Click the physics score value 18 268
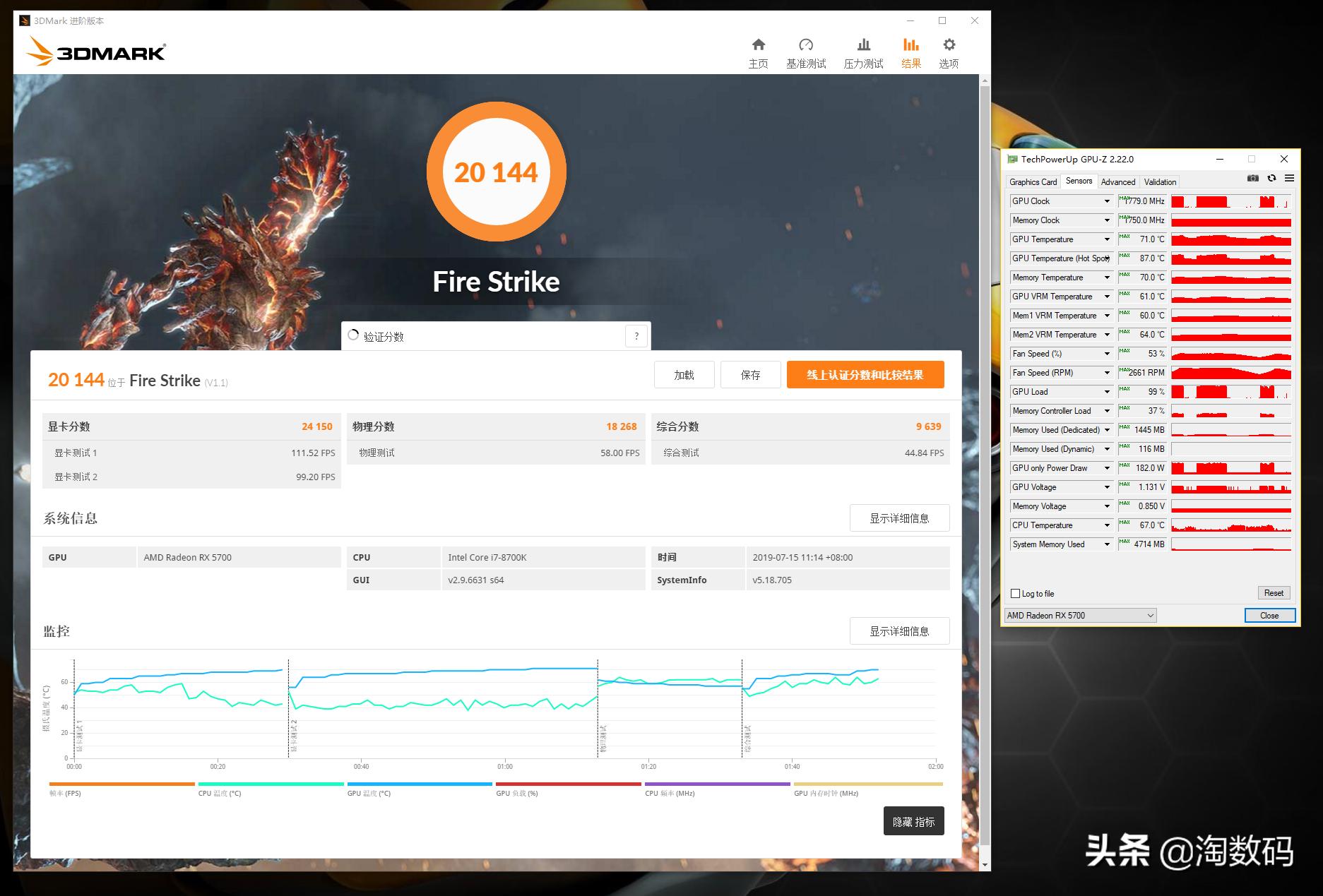Viewport: 1323px width, 896px height. pyautogui.click(x=621, y=426)
